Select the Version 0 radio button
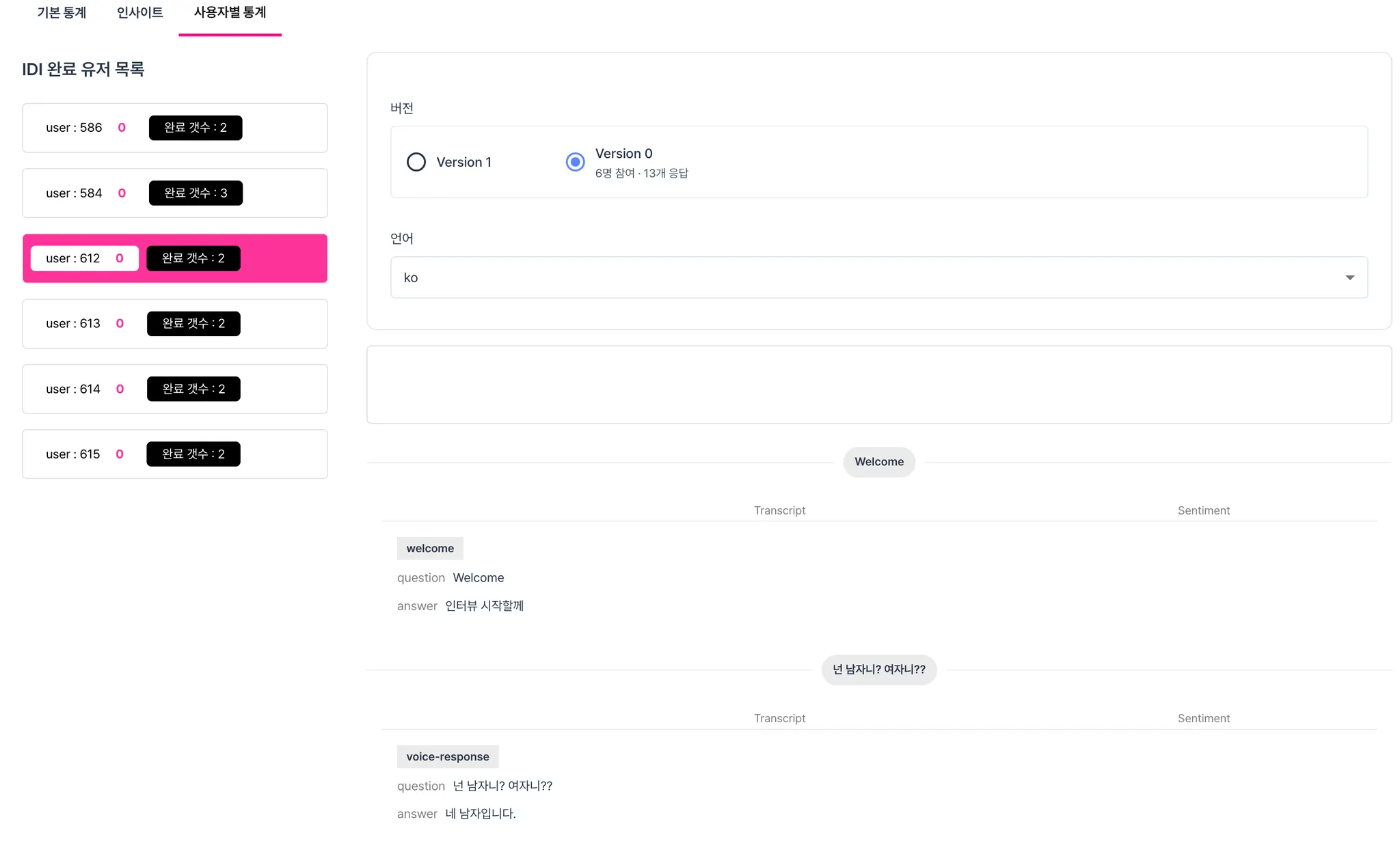 click(576, 162)
